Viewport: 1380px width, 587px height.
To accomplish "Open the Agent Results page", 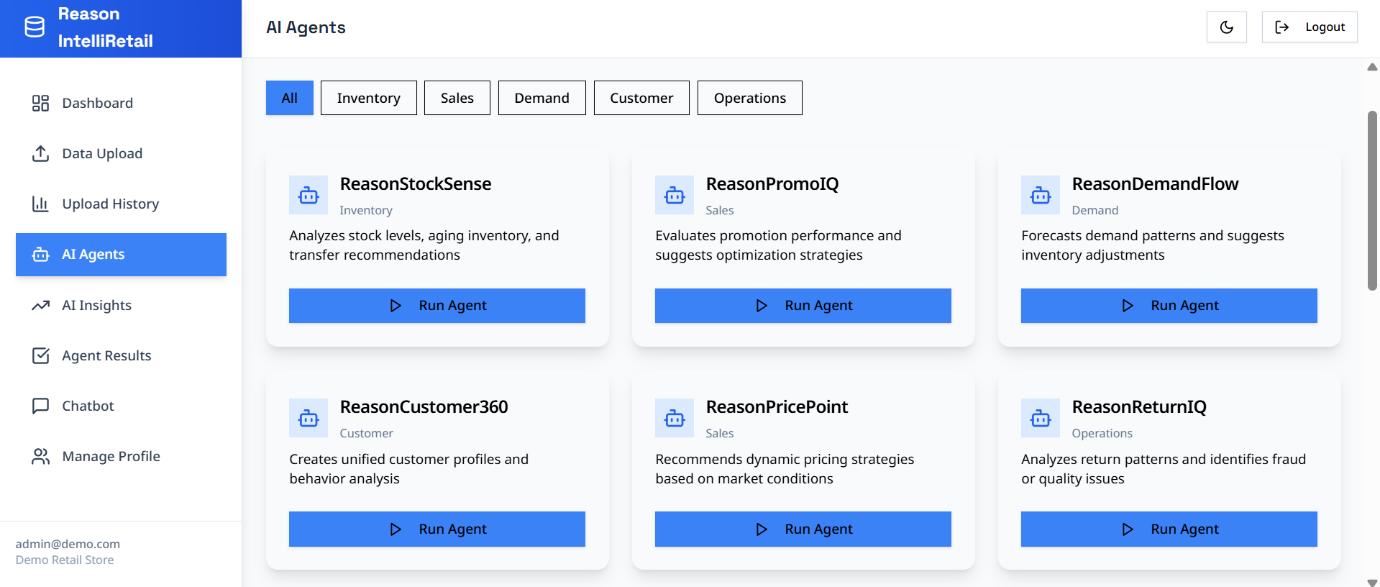I will click(106, 355).
